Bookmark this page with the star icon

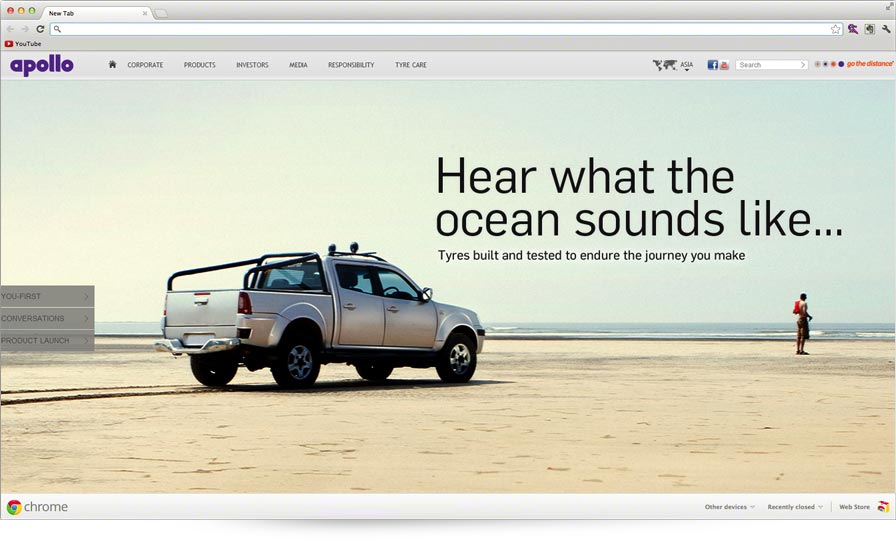click(x=835, y=29)
